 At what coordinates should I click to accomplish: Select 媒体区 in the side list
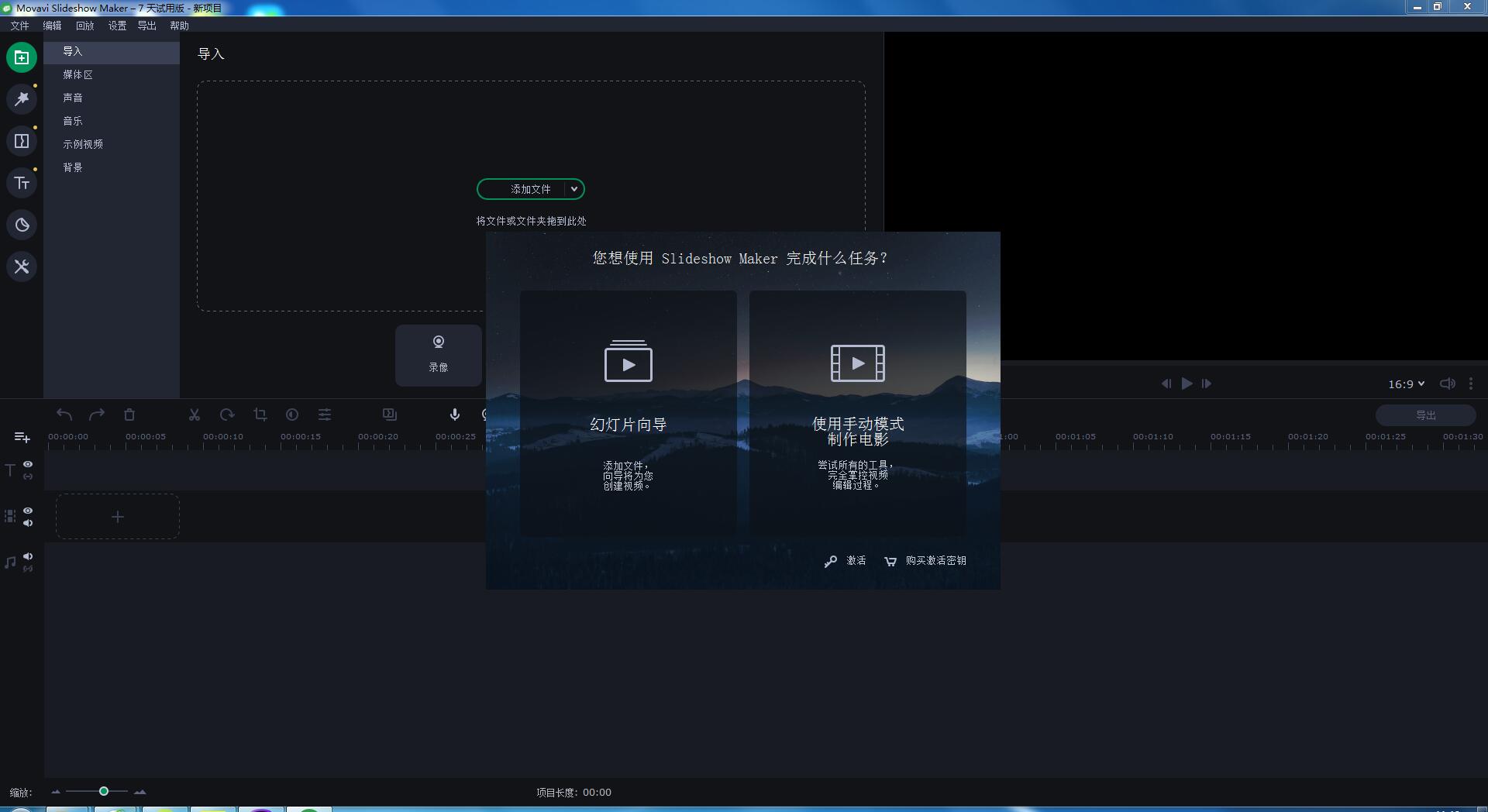[x=112, y=75]
